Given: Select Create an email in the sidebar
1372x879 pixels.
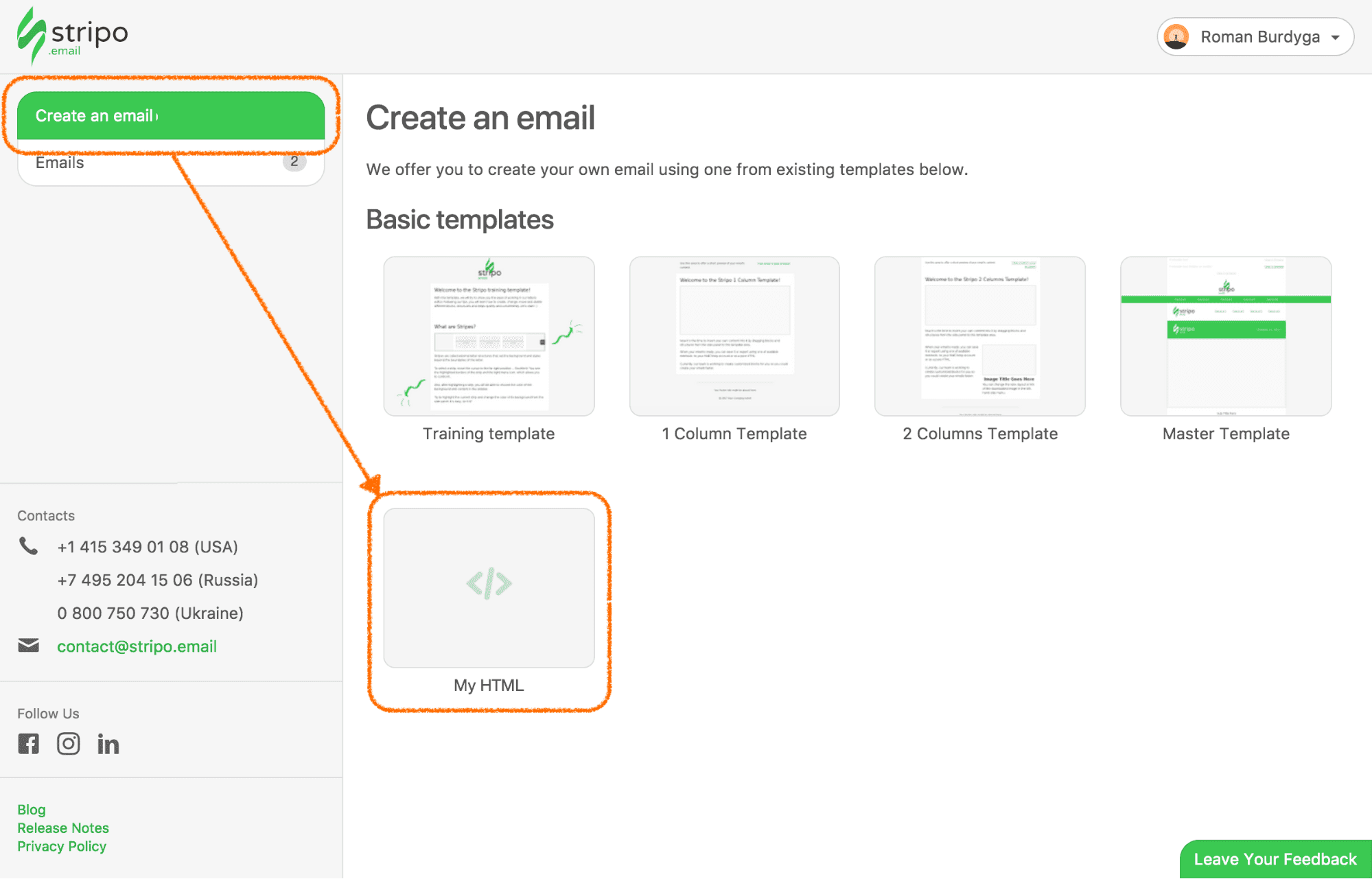Looking at the screenshot, I should click(170, 115).
